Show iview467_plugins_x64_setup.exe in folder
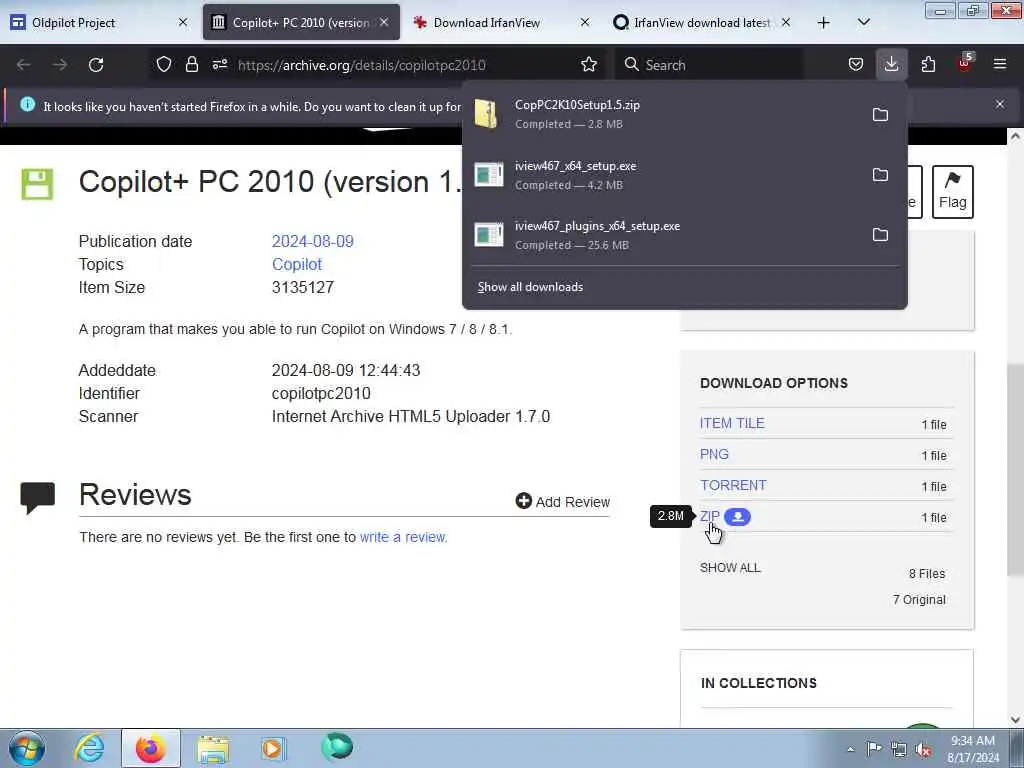This screenshot has width=1024, height=768. coord(880,234)
